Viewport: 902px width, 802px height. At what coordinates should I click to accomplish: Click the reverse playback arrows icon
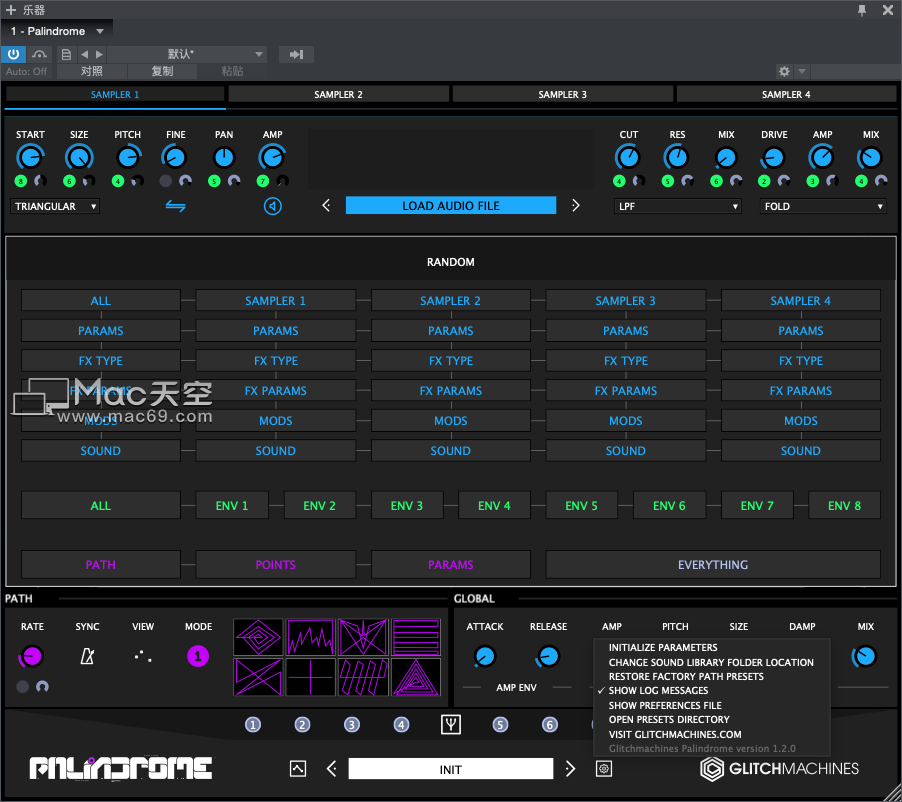point(175,205)
